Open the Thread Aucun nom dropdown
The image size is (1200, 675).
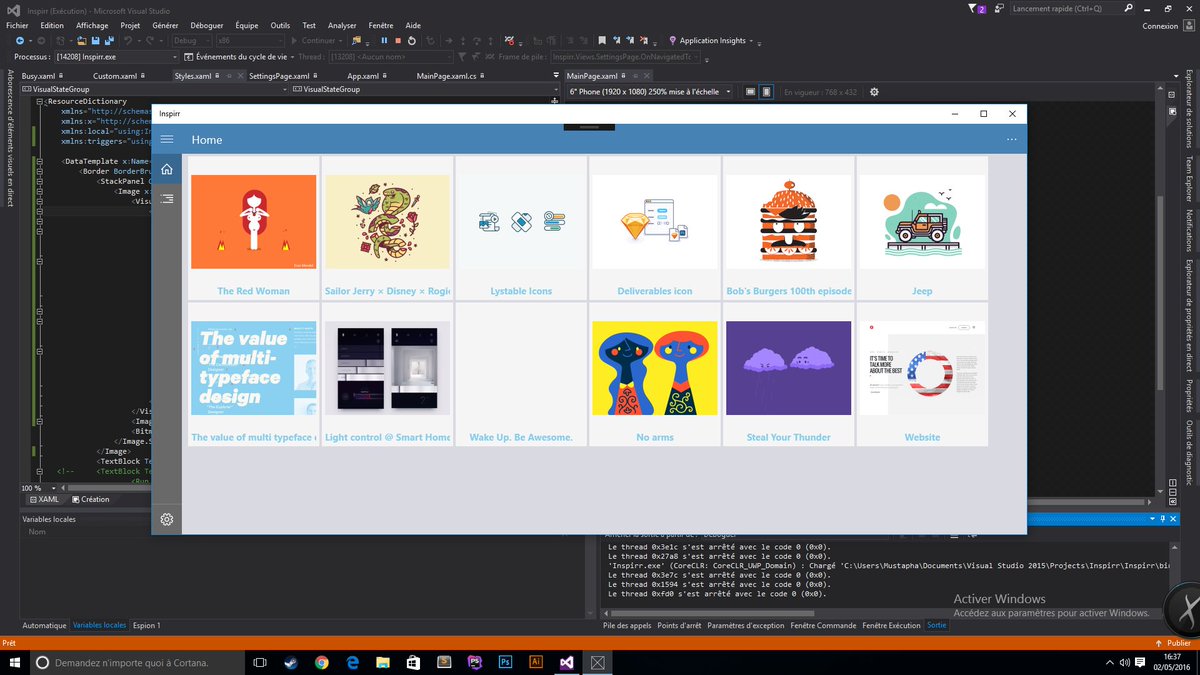point(389,57)
